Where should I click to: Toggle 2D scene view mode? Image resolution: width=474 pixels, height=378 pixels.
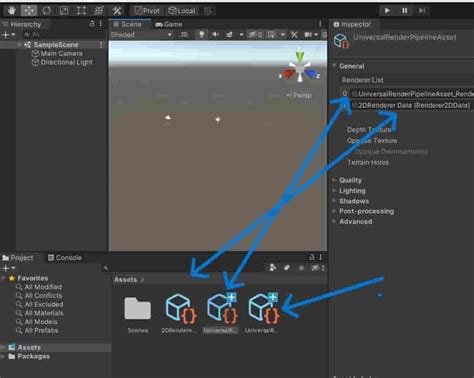(x=184, y=35)
